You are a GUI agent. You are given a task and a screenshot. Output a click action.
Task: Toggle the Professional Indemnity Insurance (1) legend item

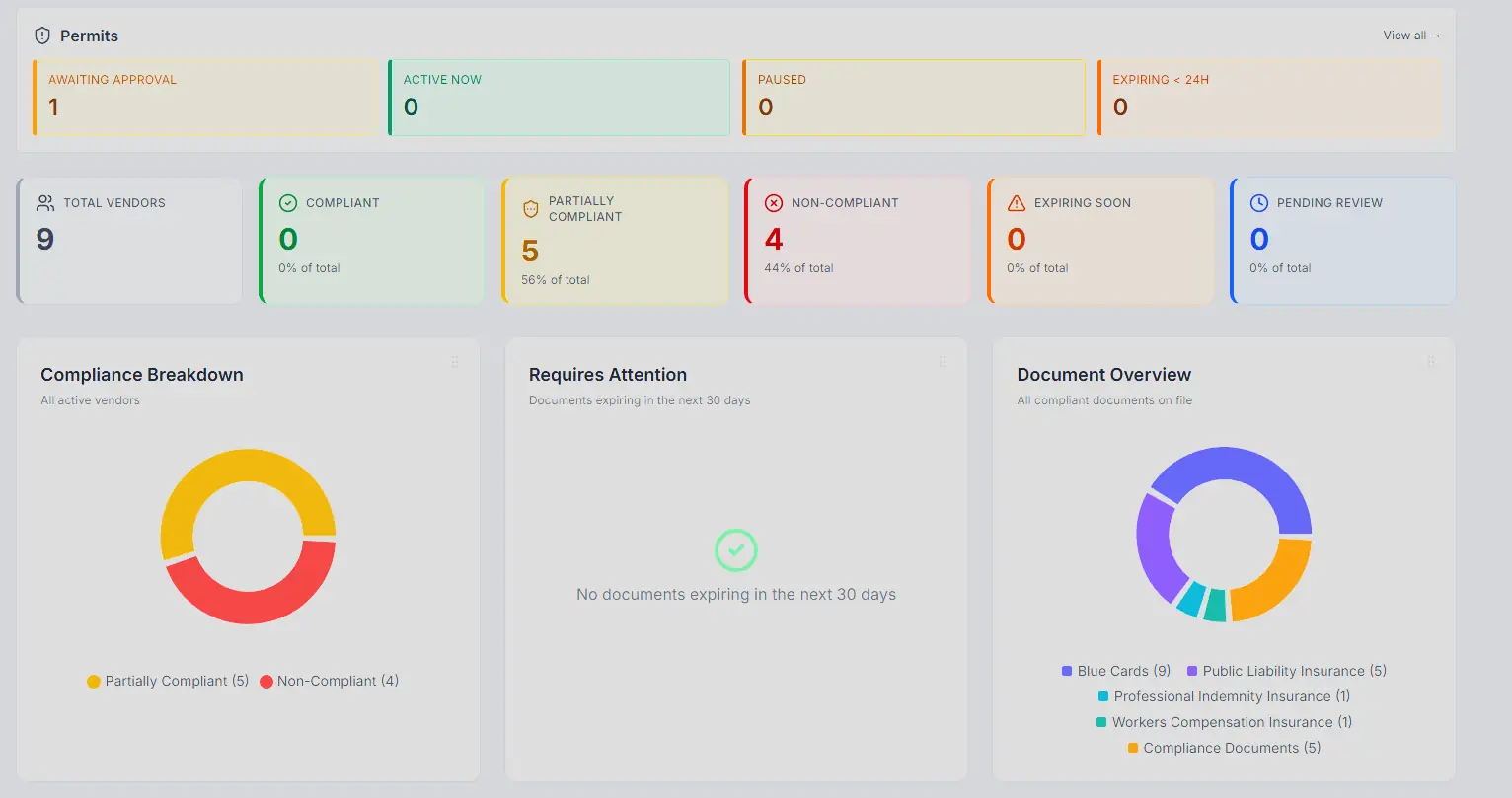[x=1224, y=696]
